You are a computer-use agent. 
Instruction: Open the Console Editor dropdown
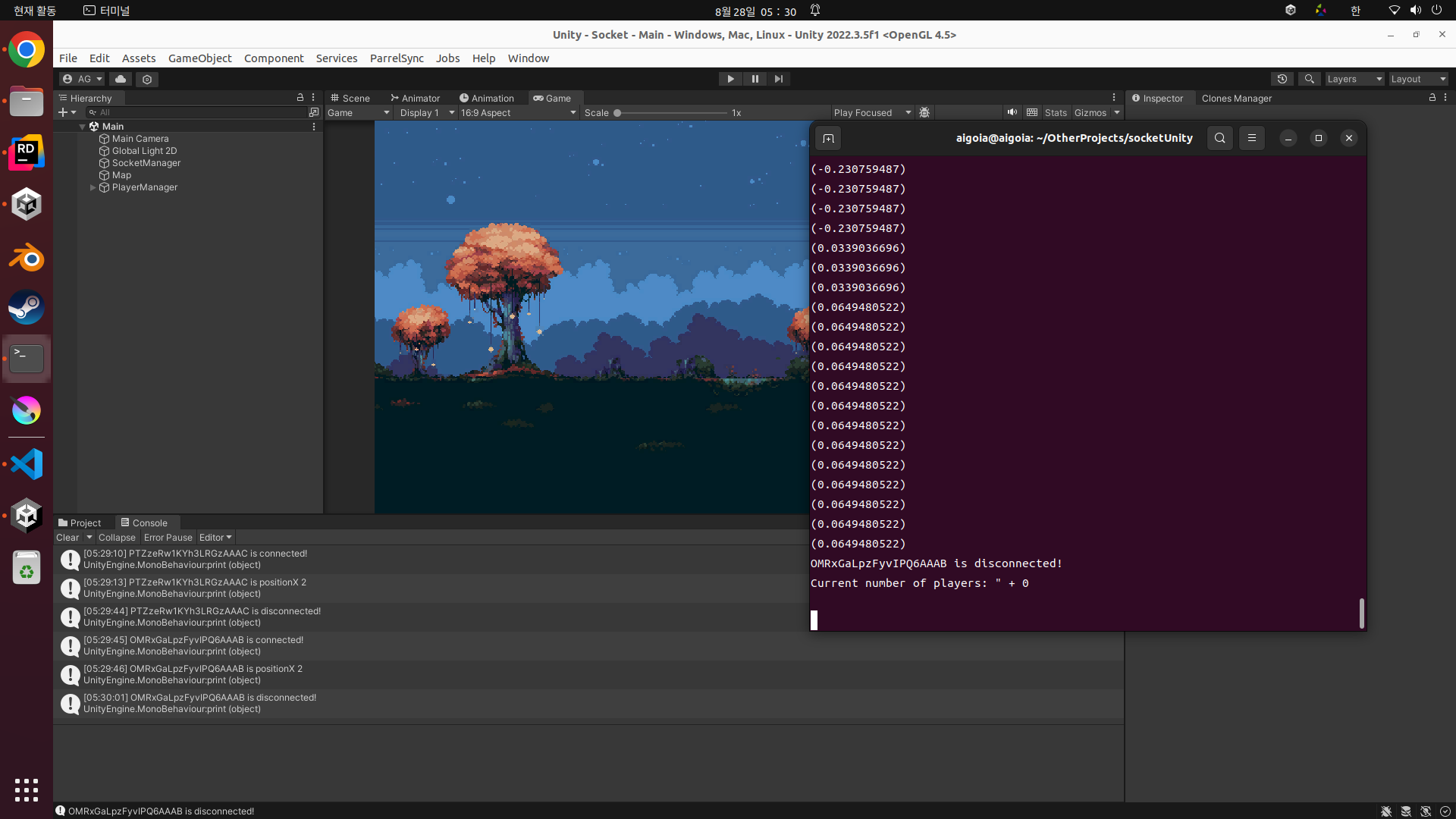[216, 537]
